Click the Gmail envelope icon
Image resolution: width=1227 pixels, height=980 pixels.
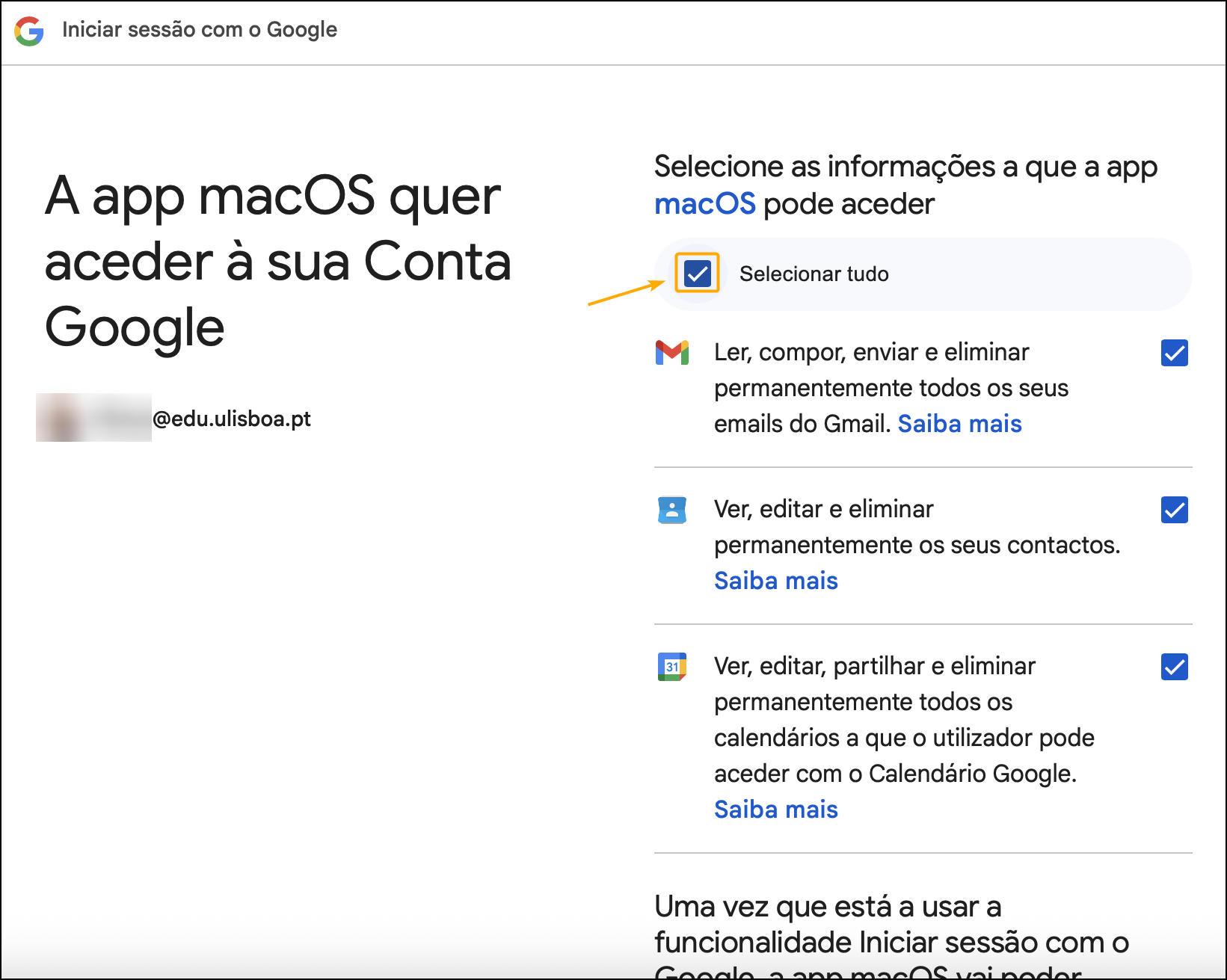point(672,353)
